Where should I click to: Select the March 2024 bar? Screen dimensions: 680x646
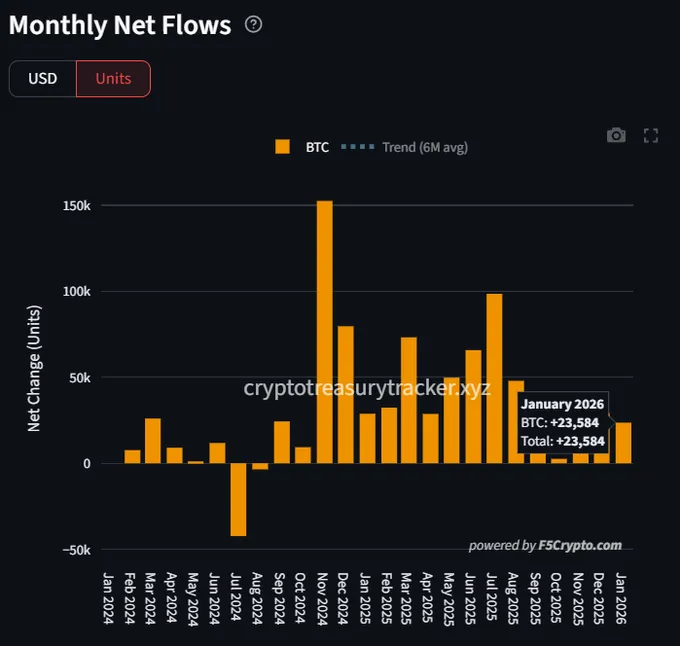[153, 441]
